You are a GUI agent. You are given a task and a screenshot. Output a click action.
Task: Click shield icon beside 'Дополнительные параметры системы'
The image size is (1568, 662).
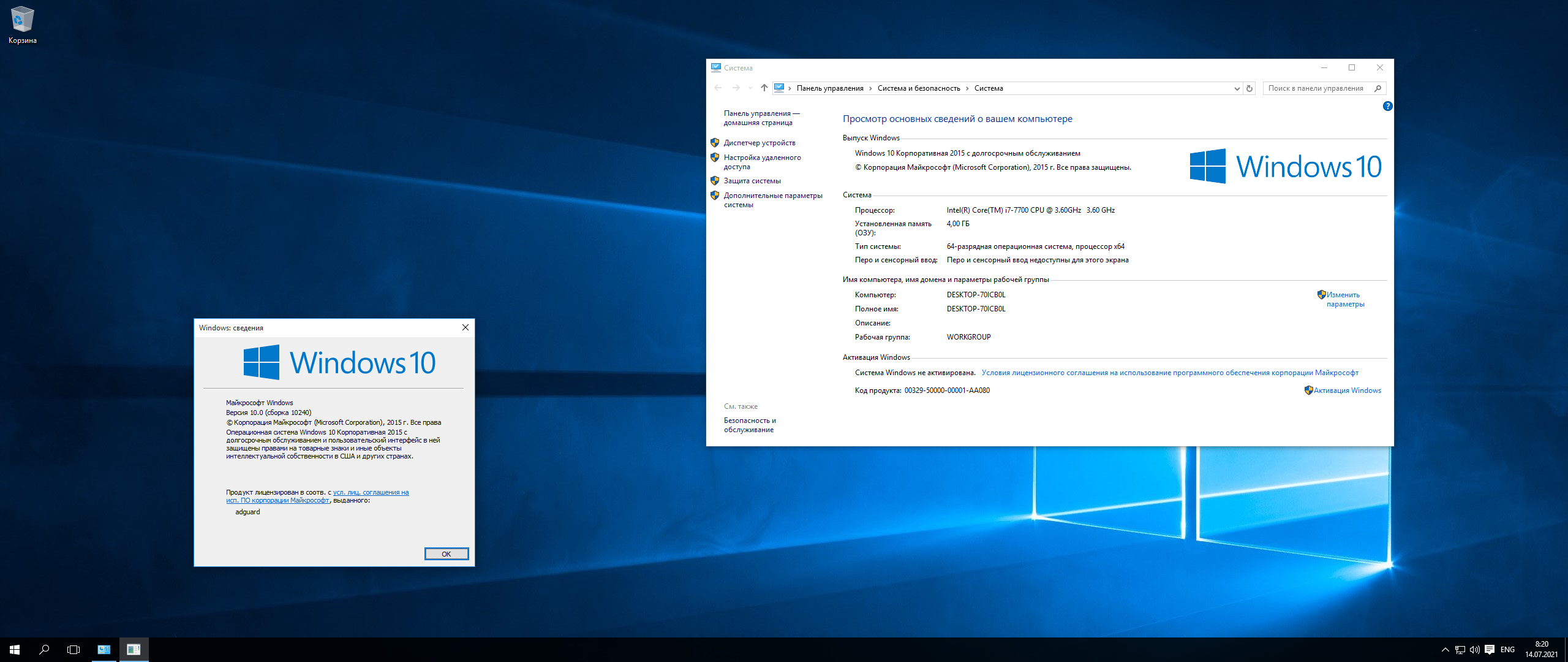715,195
